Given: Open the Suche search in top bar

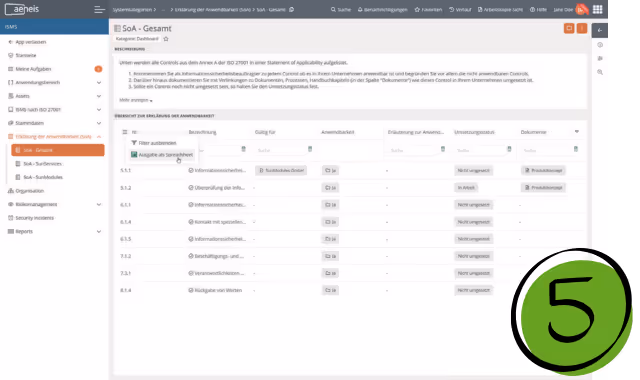Looking at the screenshot, I should coord(341,9).
